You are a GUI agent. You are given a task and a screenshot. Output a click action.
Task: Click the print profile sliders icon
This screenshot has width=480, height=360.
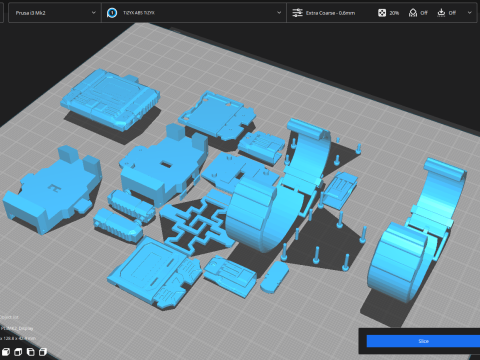pos(297,13)
